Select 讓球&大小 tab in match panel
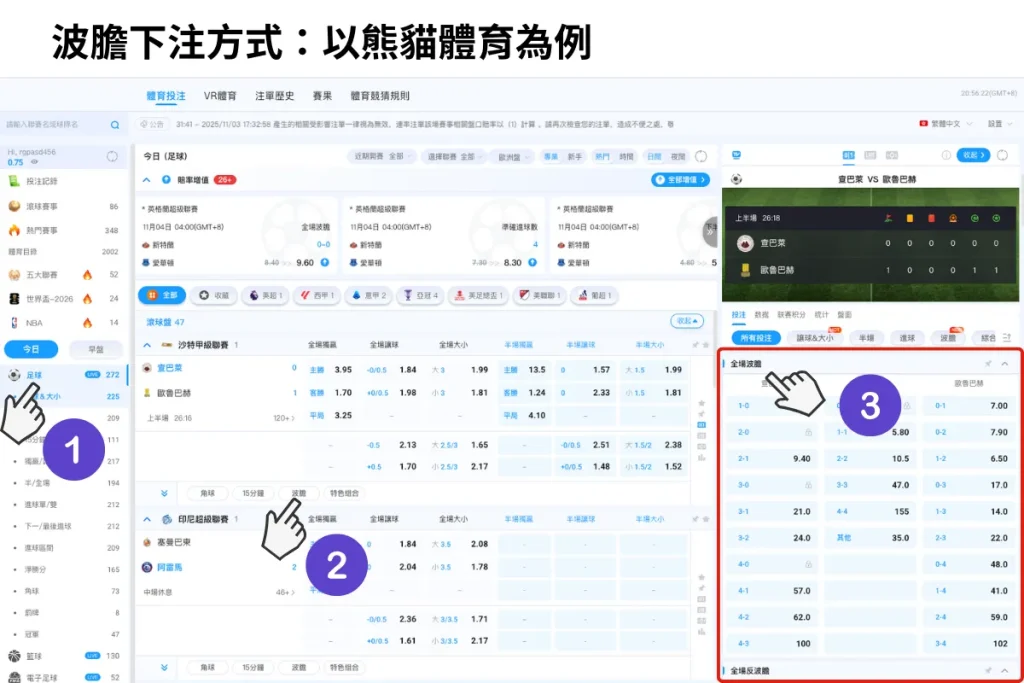This screenshot has height=683, width=1024. (x=814, y=338)
